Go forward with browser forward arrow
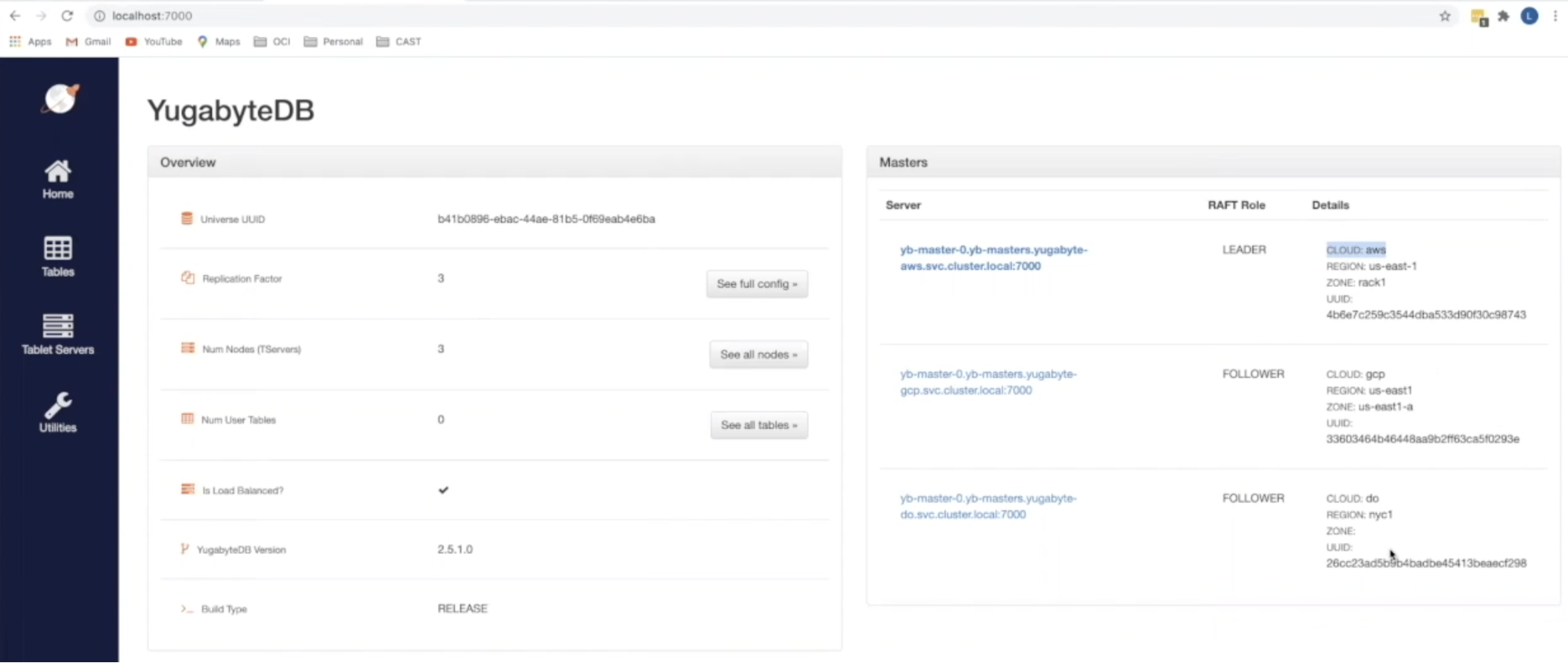1568x663 pixels. (x=41, y=16)
